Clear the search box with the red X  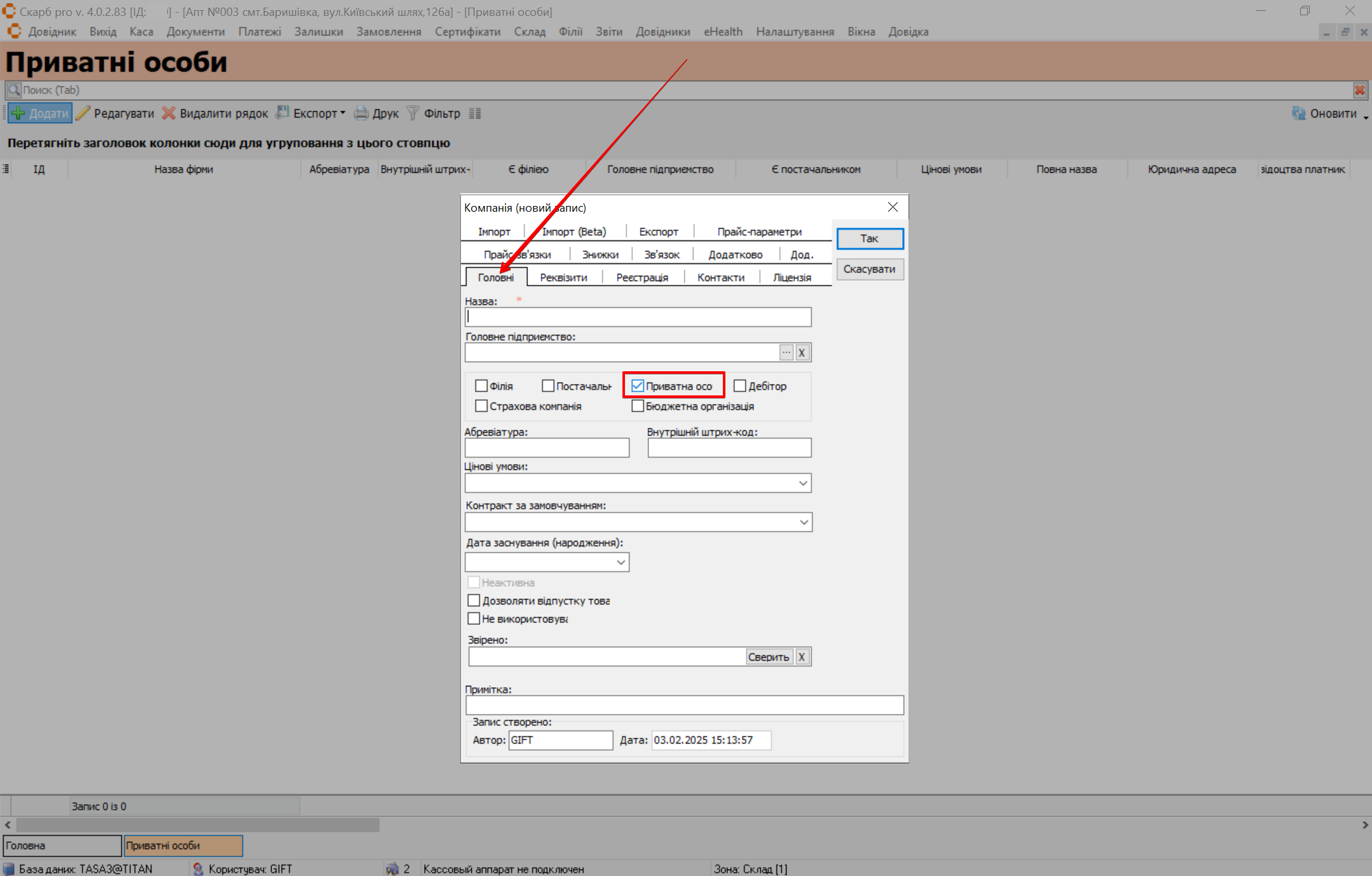1359,90
